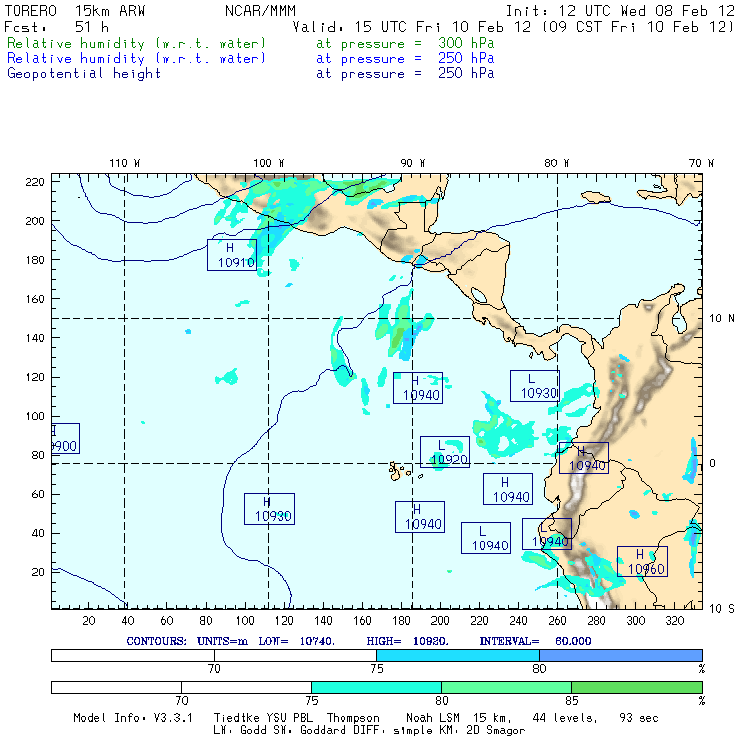Click the 'TORERO 15km ARW' title text
The width and height of the screenshot is (740, 740).
point(75,11)
